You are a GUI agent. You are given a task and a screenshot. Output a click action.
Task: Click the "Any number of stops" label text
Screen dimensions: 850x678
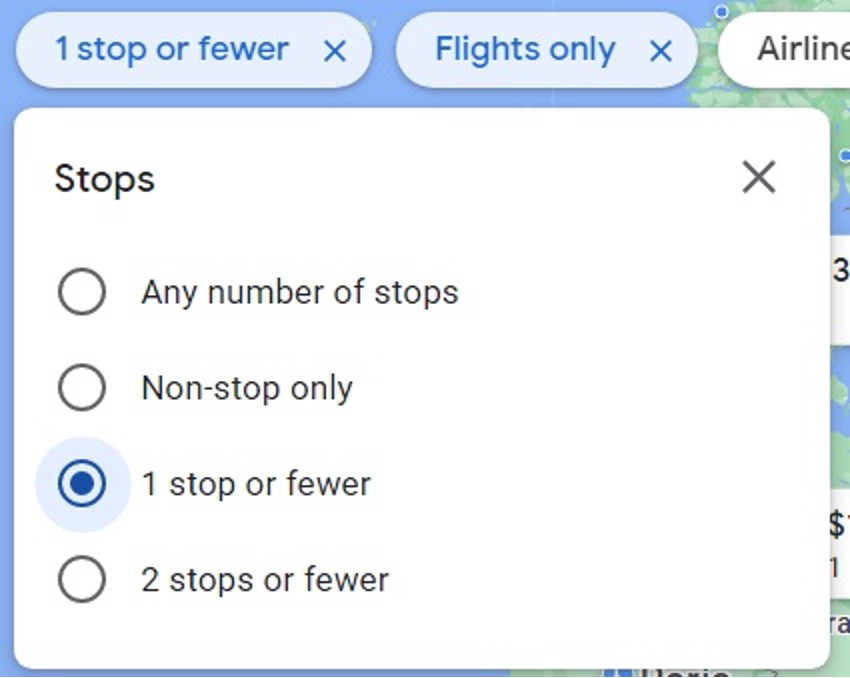[300, 292]
